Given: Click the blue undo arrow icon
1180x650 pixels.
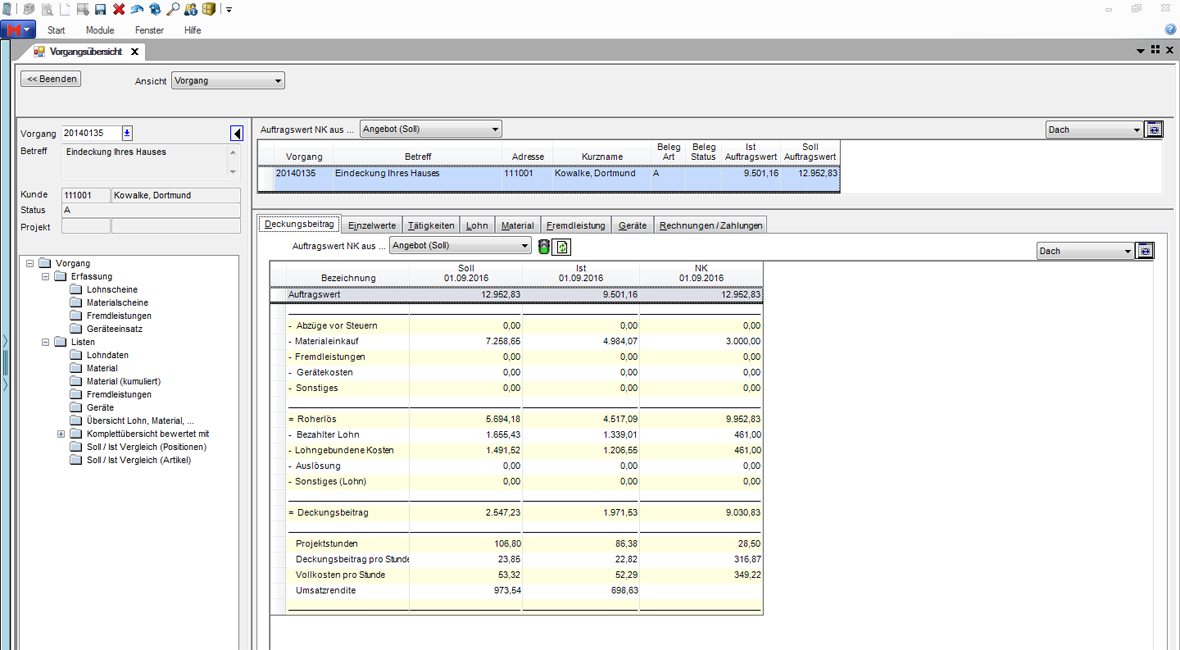Looking at the screenshot, I should tap(137, 9).
